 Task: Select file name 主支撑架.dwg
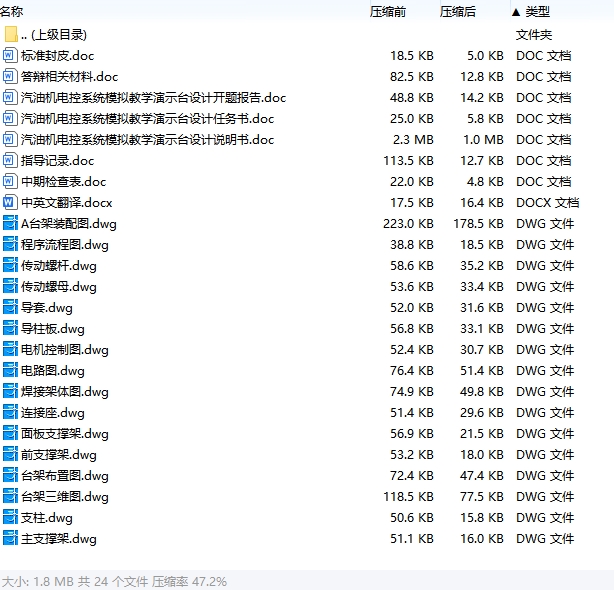(59, 539)
